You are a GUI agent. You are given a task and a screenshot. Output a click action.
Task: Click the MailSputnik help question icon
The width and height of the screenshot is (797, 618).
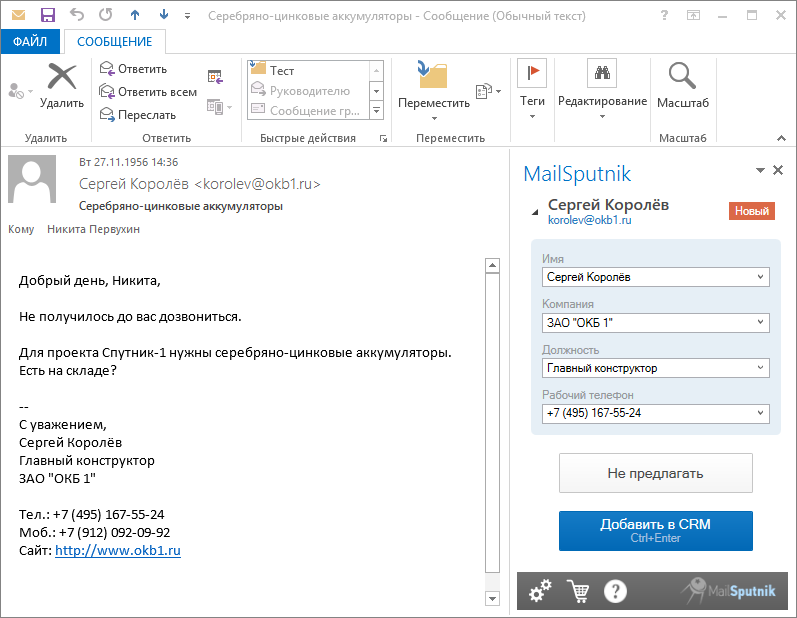tap(615, 591)
